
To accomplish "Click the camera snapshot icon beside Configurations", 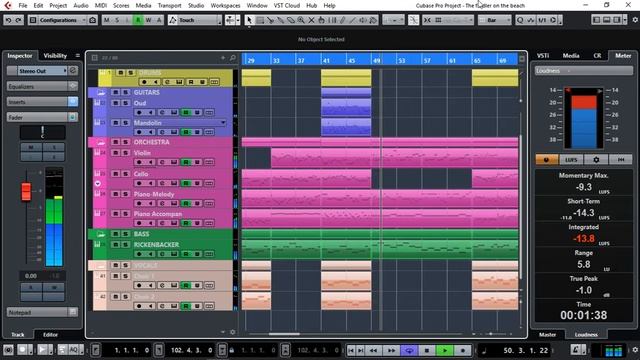I will [x=93, y=20].
